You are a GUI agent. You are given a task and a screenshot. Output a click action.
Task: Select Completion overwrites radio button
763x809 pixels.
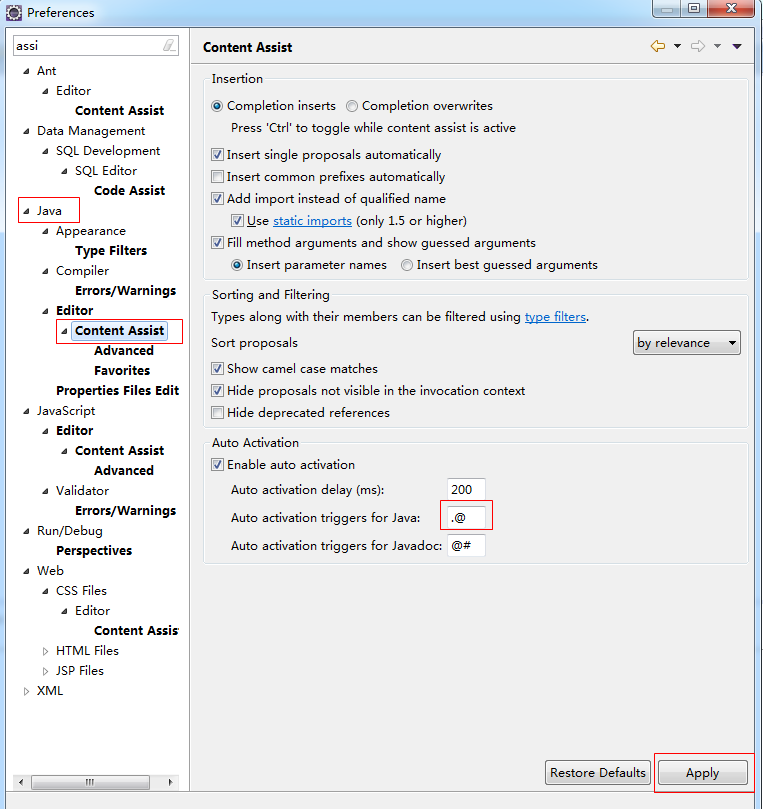click(352, 106)
